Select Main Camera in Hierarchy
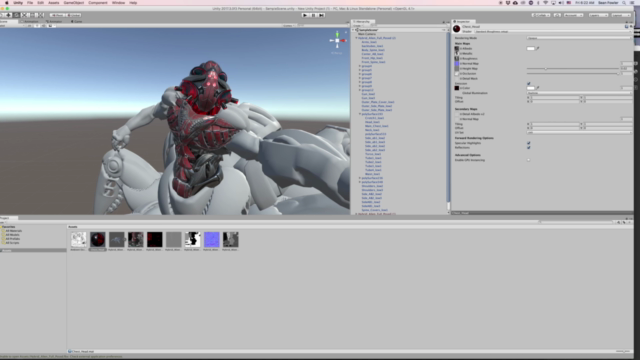Viewport: 640px width, 360px height. coord(367,34)
